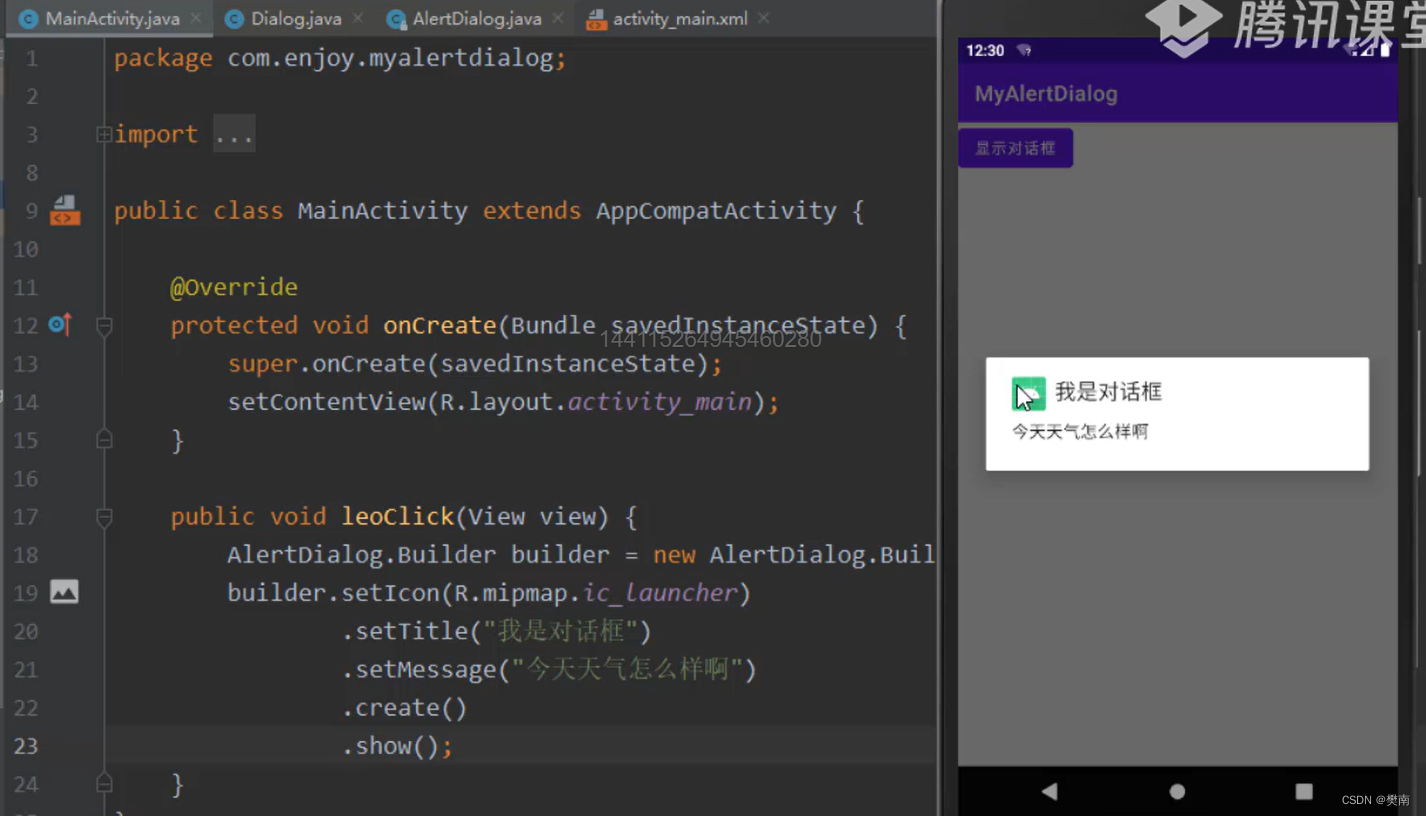This screenshot has height=816, width=1426.
Task: Click the battery icon in emulator status bar
Action: [x=1385, y=50]
